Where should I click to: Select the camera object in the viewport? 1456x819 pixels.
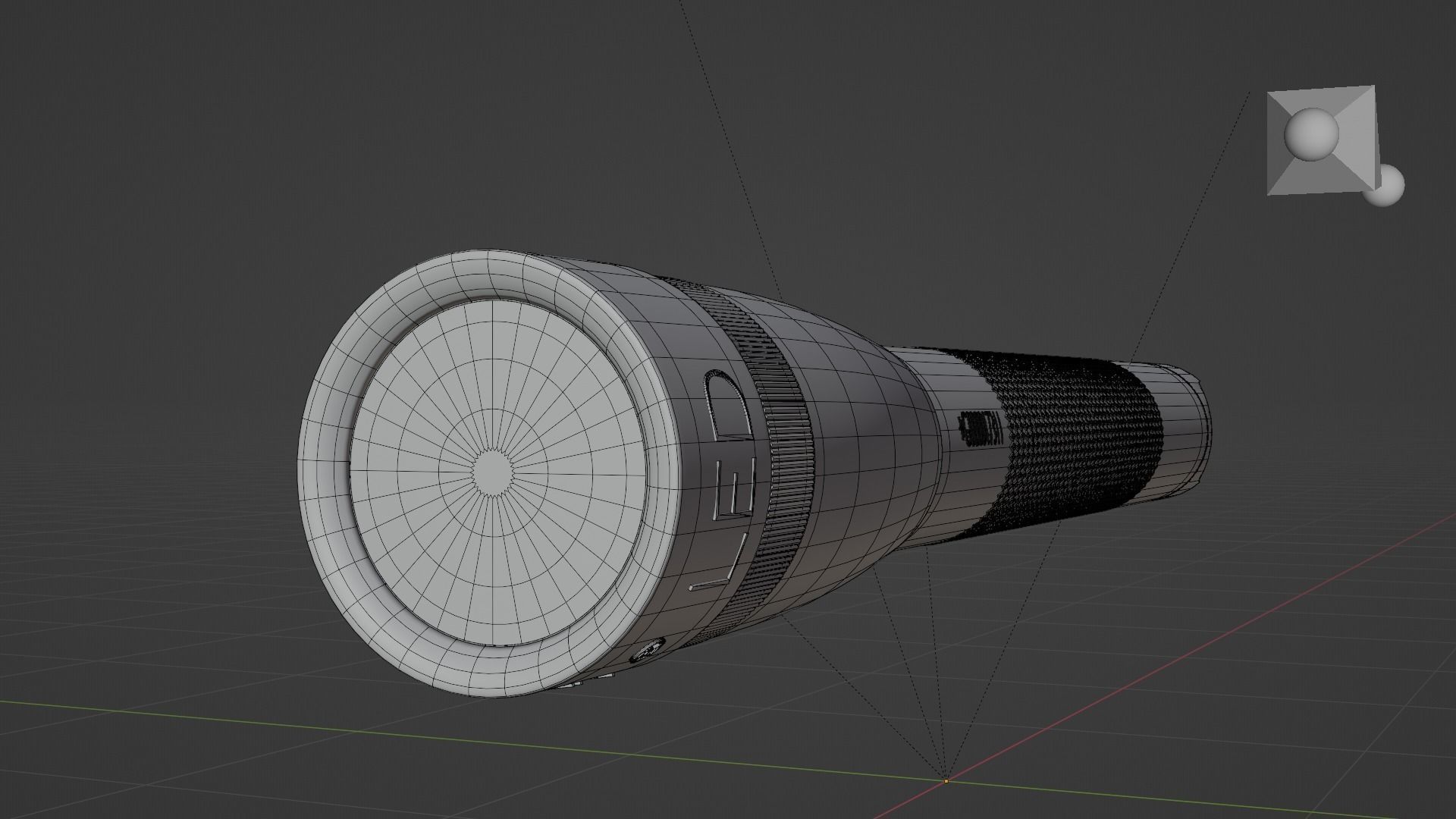click(1321, 140)
